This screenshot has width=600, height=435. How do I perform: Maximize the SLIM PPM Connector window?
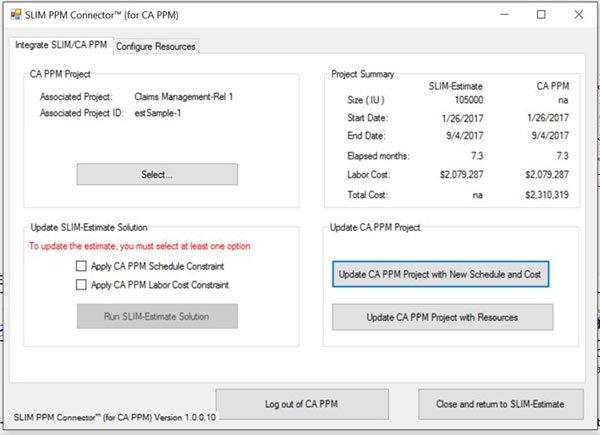[x=541, y=15]
